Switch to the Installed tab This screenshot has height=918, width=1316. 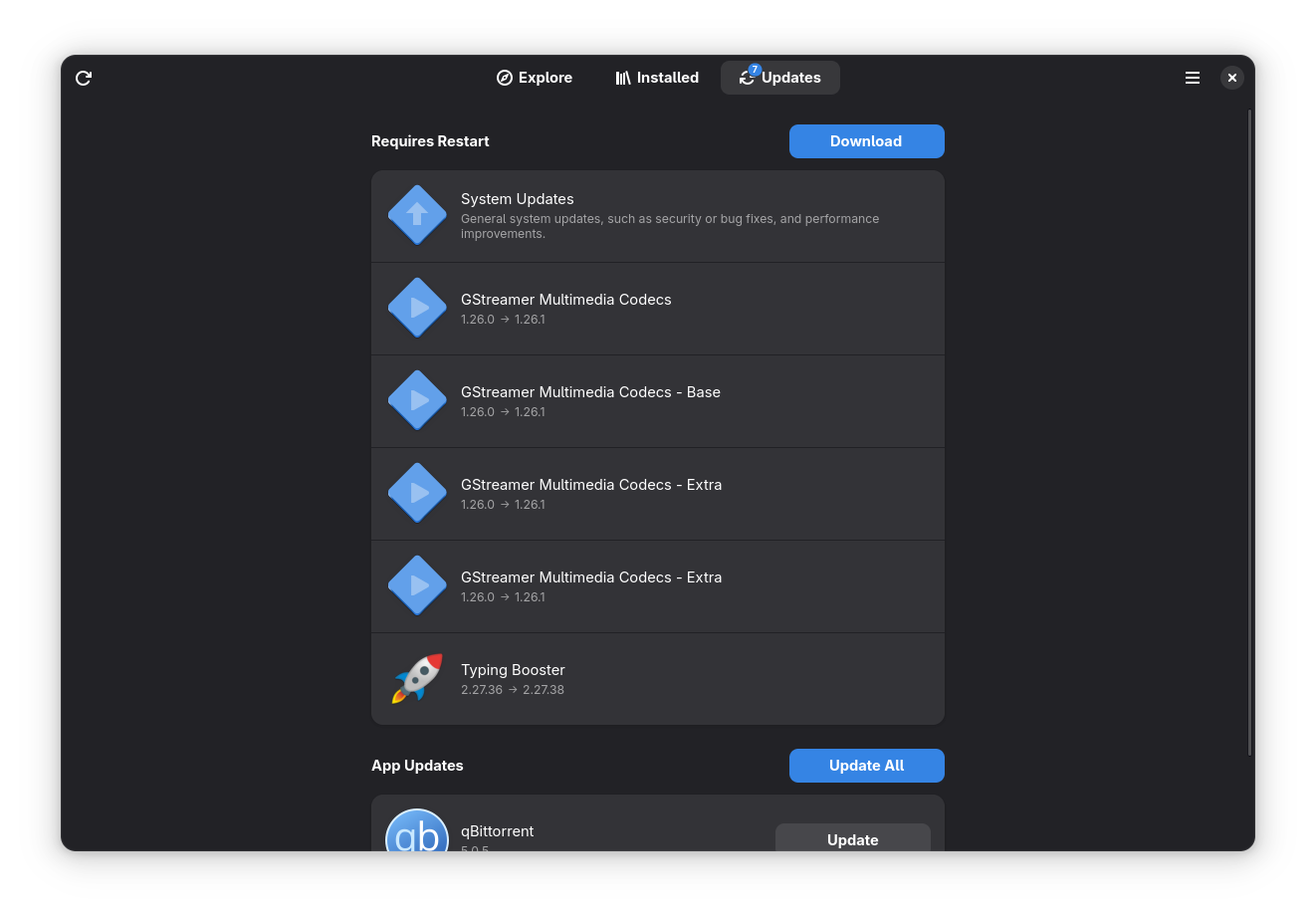pos(657,78)
